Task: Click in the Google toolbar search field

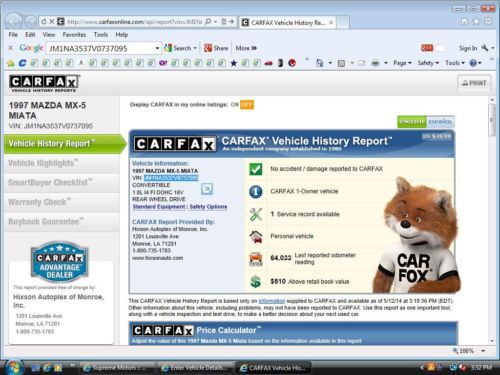Action: (x=101, y=49)
